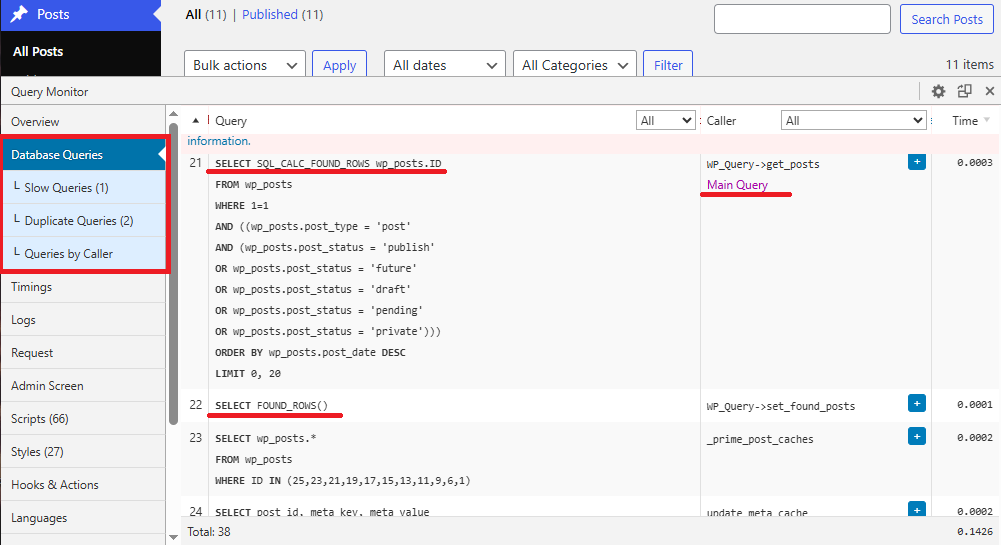
Task: Open Languages panel
Action: click(x=83, y=518)
